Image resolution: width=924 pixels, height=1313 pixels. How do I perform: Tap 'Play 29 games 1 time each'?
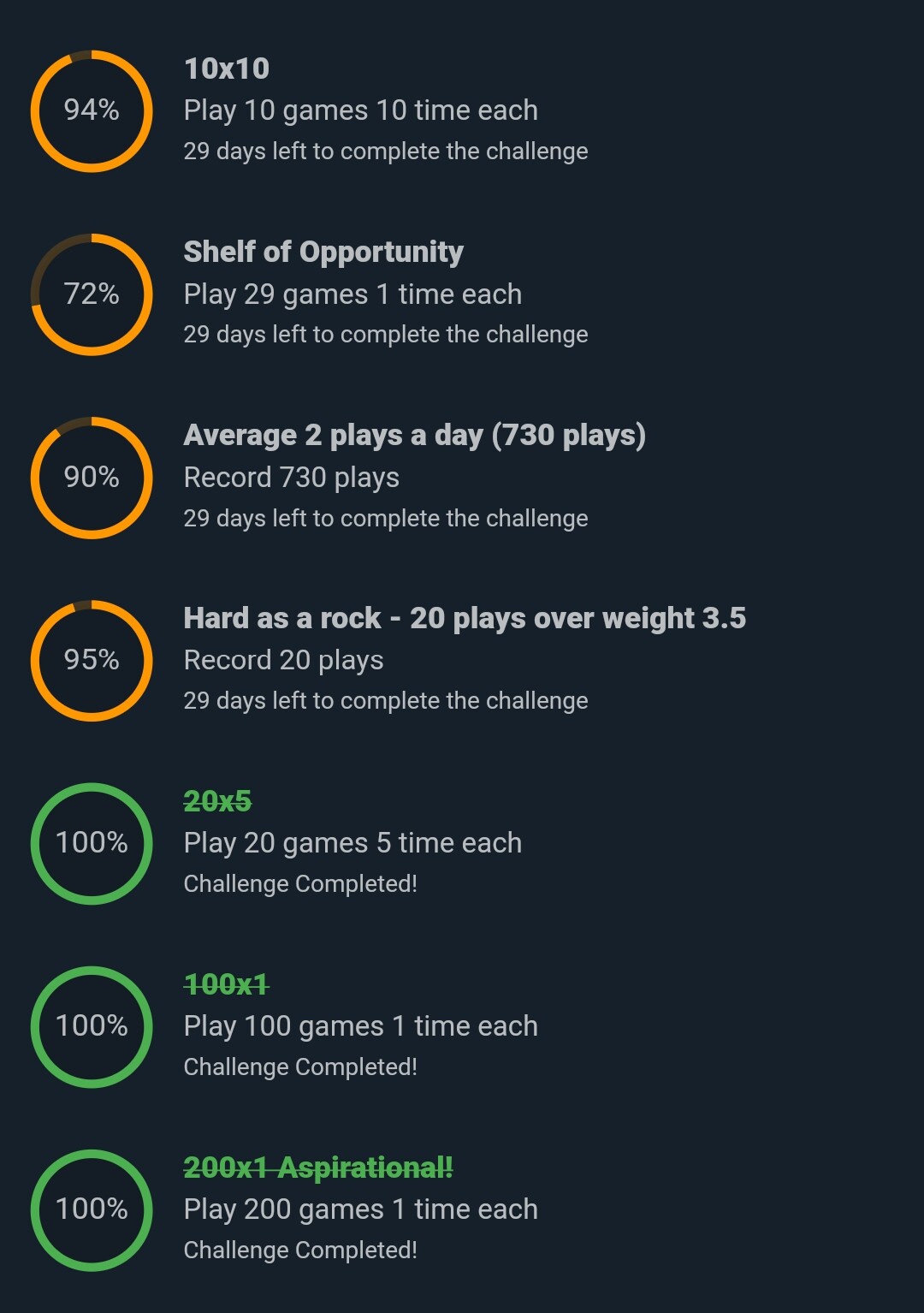coord(352,294)
